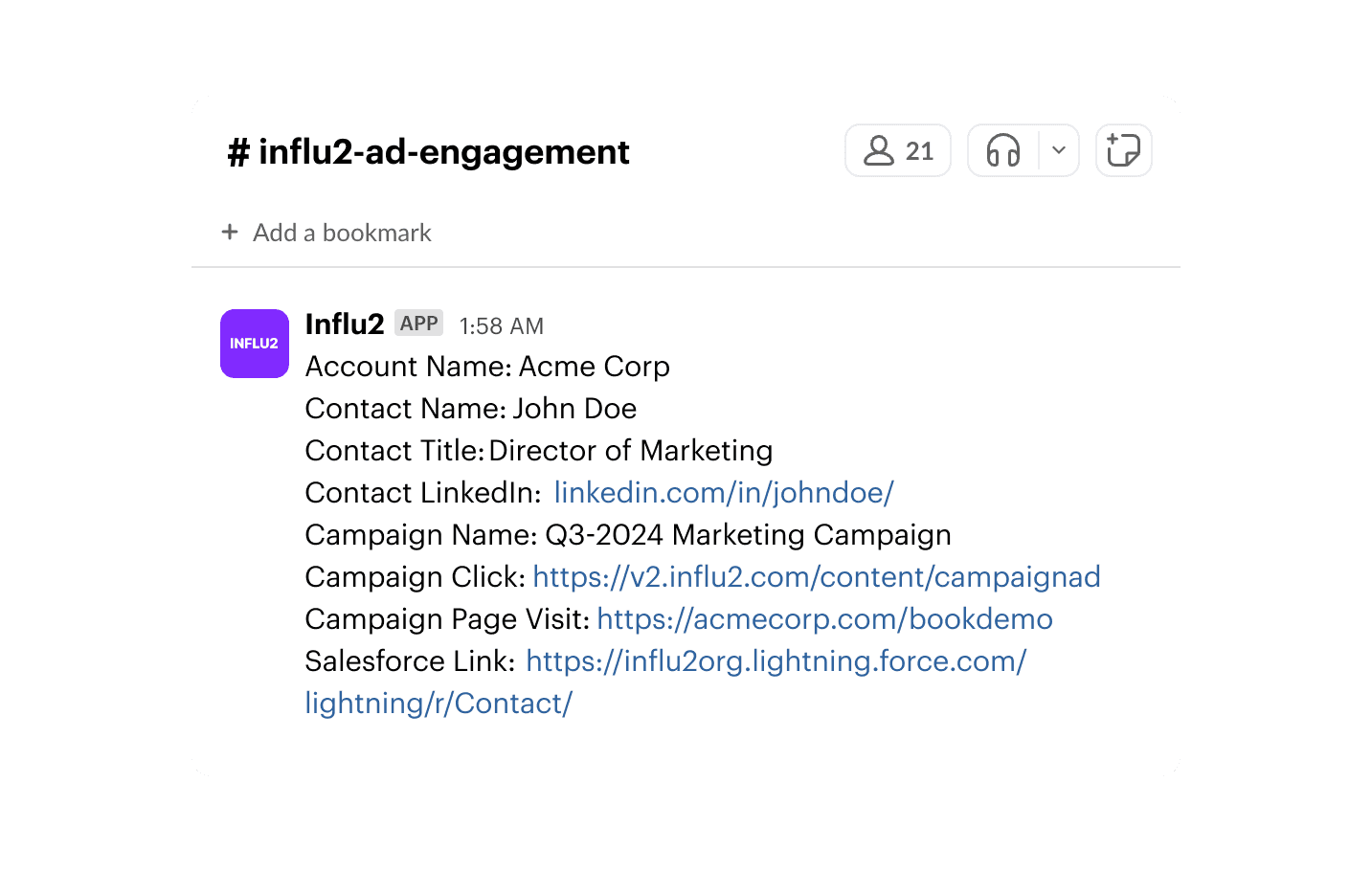Screen dimensions: 1372x872
Task: Click the Contact LinkedIn: label
Action: [x=423, y=493]
